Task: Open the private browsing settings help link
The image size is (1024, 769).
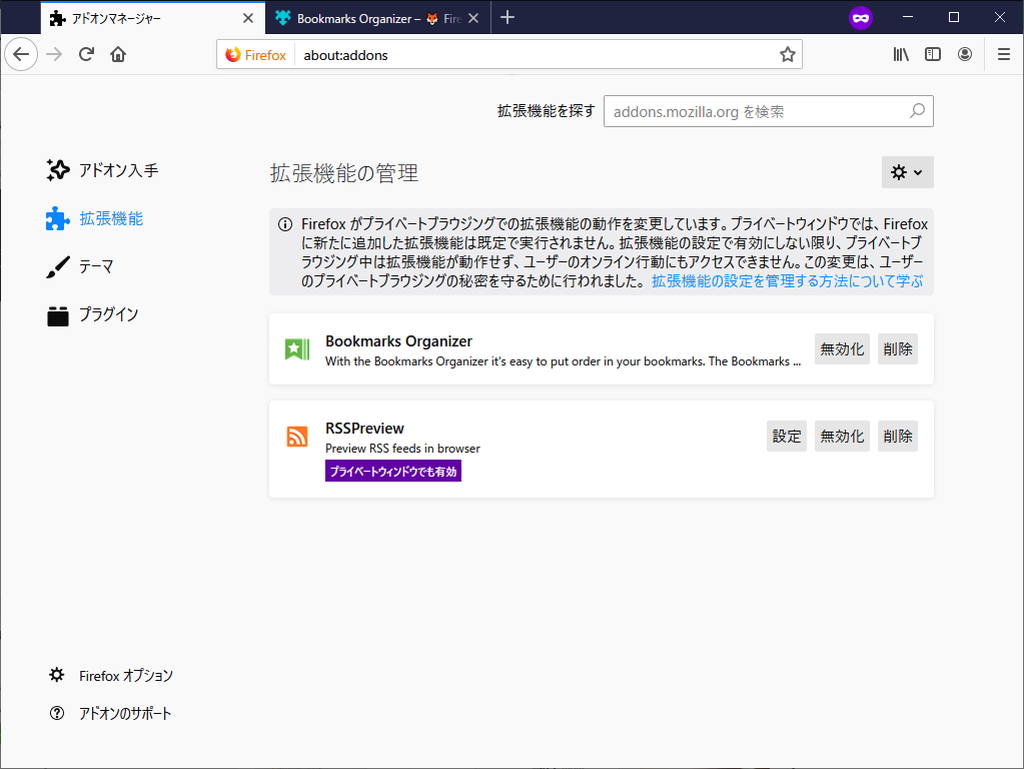Action: (793, 281)
